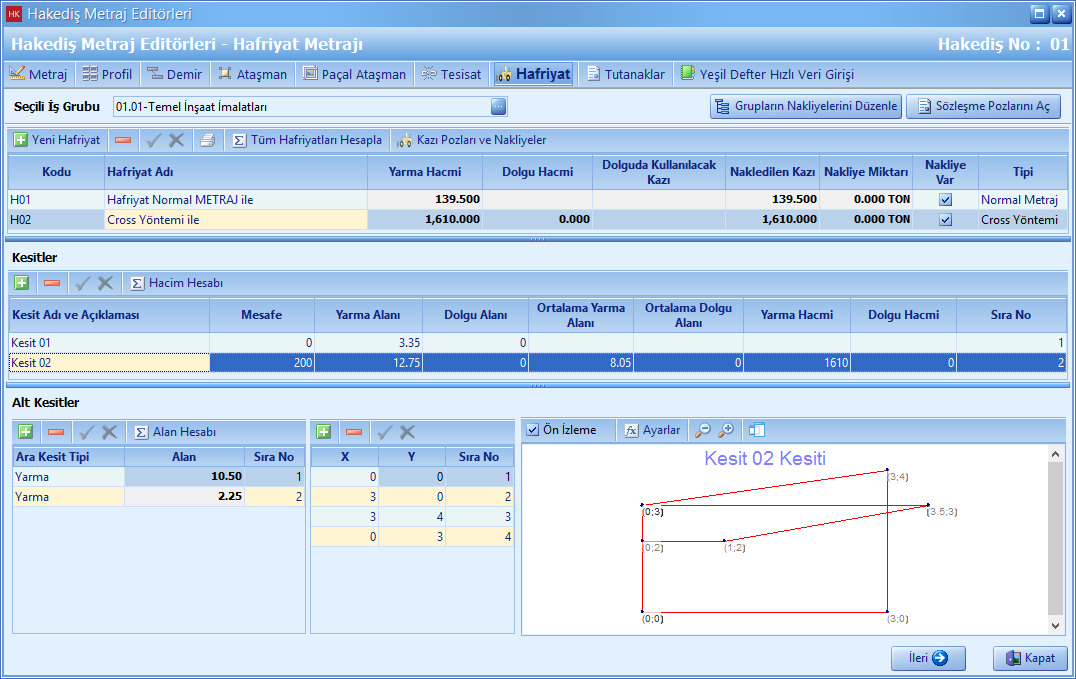Image resolution: width=1076 pixels, height=679 pixels.
Task: Click the red delete icon in Kesitler toolbar
Action: 52,283
